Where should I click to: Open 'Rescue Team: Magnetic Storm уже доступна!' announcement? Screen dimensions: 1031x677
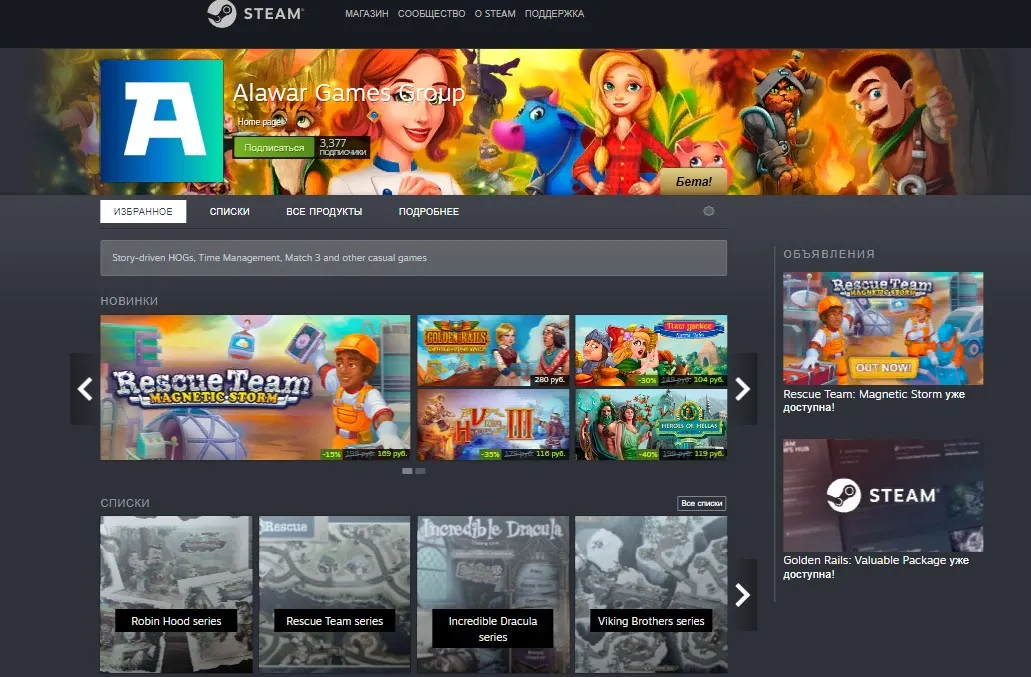coord(874,401)
